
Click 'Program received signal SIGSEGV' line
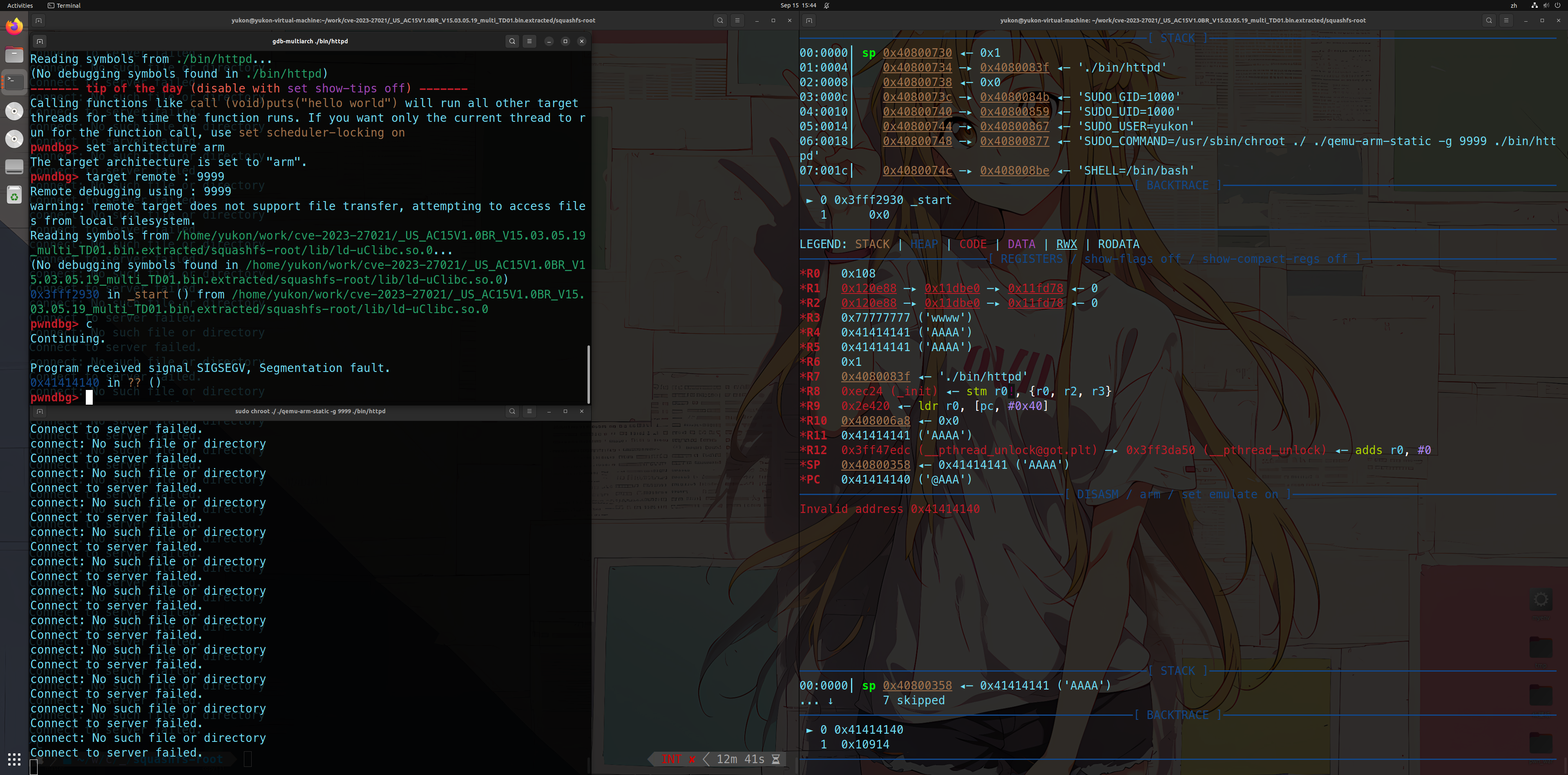210,368
